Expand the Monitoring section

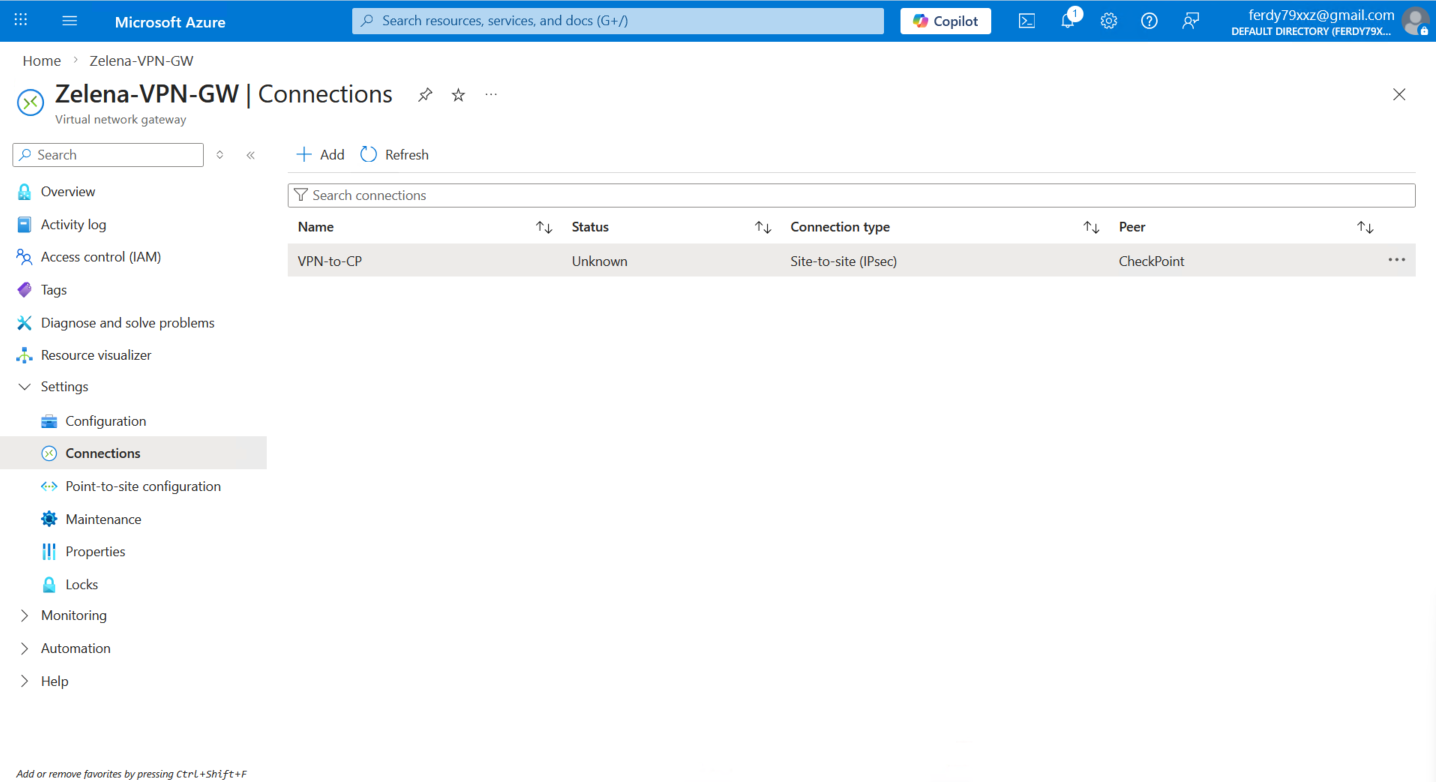25,616
